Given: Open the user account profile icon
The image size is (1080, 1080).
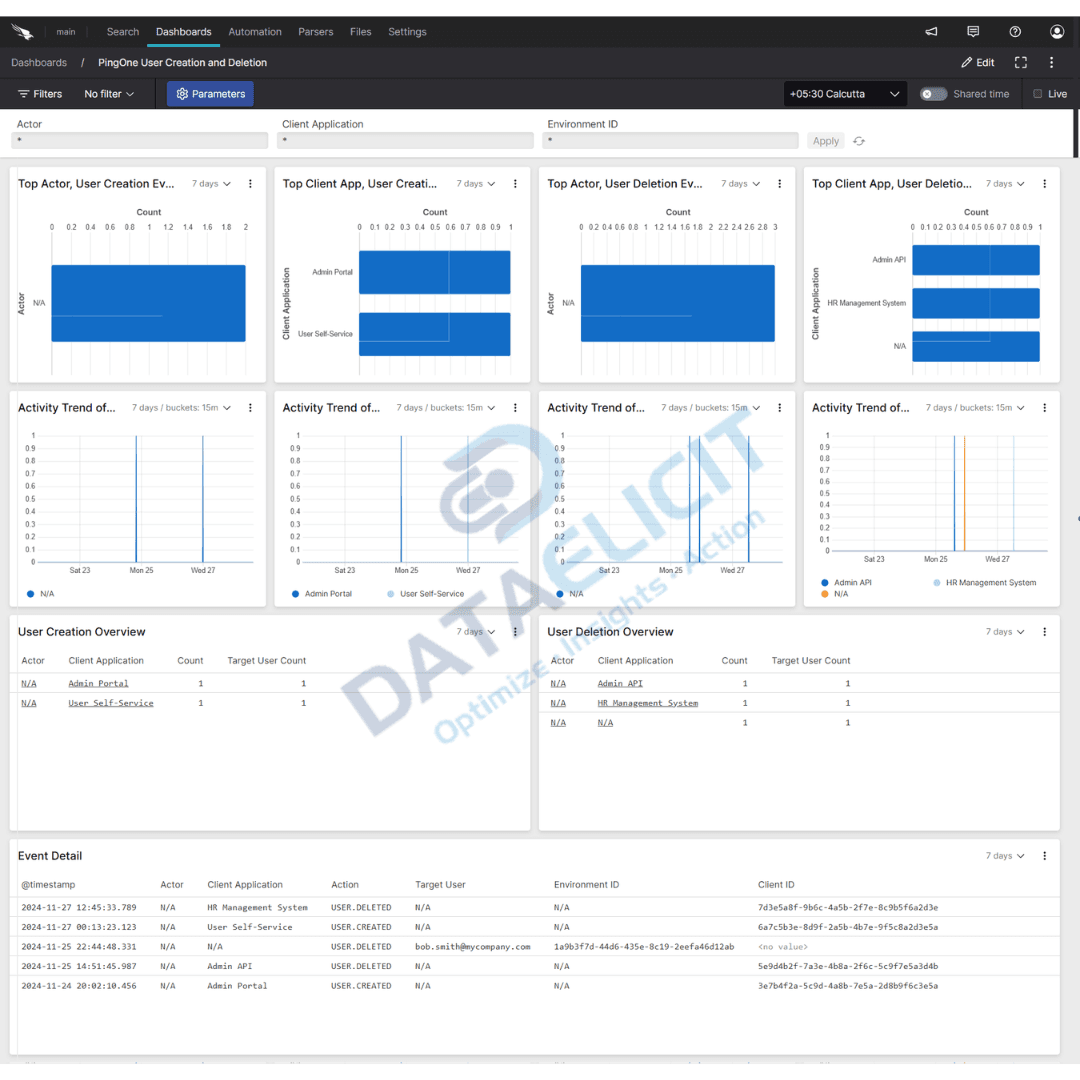Looking at the screenshot, I should tap(1057, 32).
